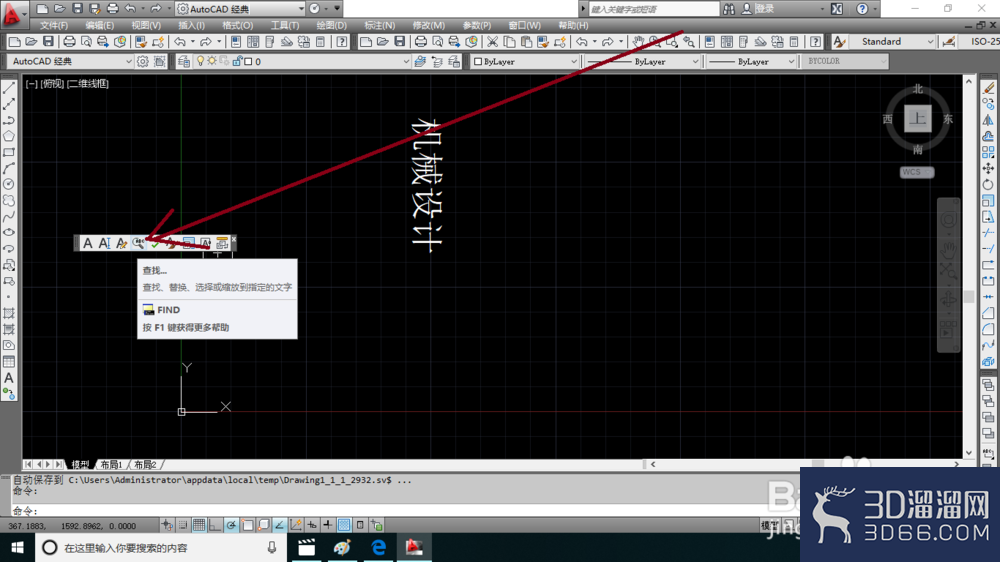Click vertical scrollbar down arrow
Image resolution: width=1000 pixels, height=562 pixels.
point(969,453)
